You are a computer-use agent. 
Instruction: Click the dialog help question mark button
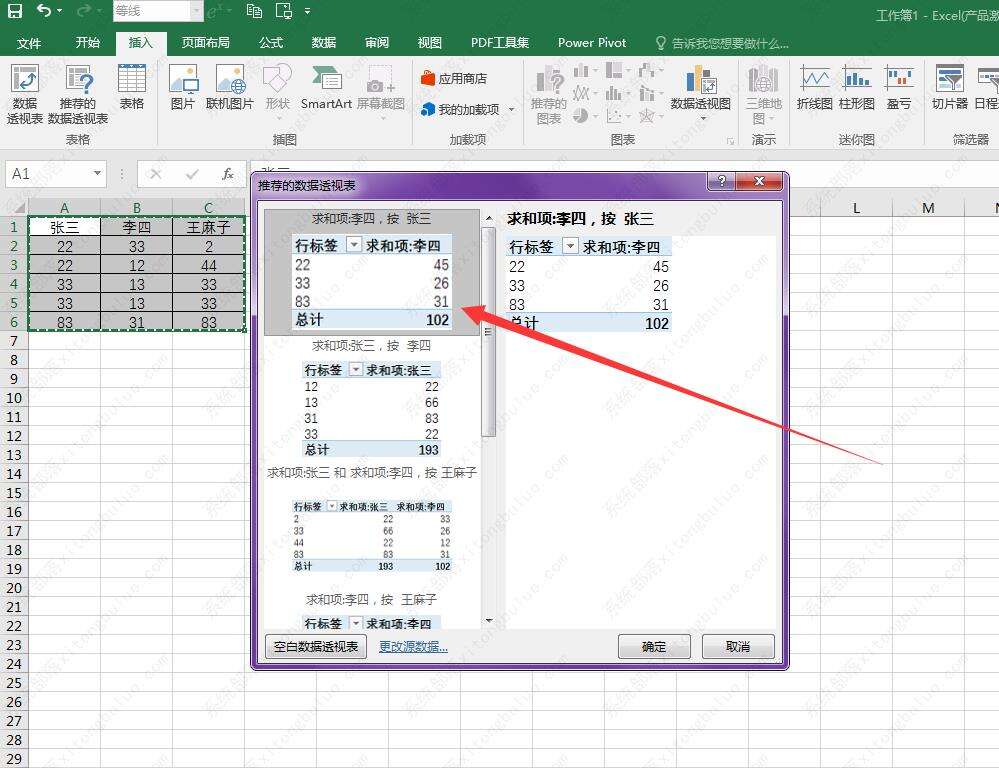point(721,181)
